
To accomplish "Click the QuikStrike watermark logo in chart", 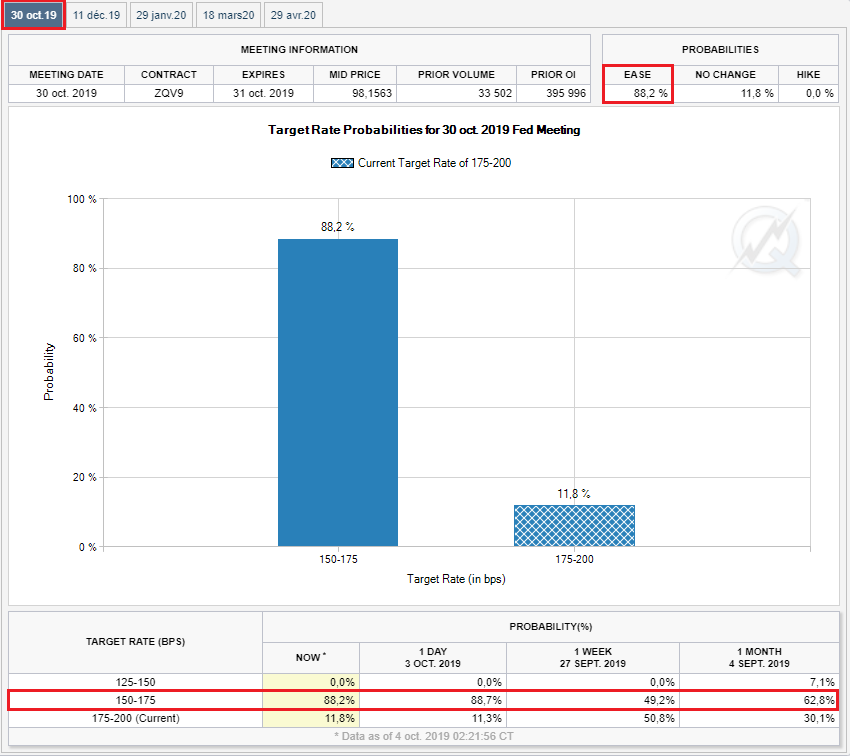I will [765, 243].
